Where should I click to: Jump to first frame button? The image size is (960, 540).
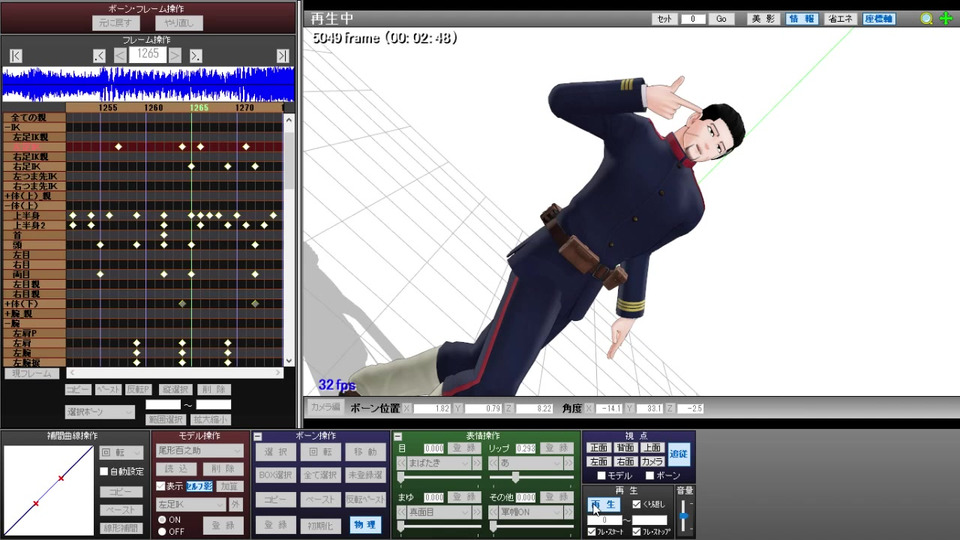(17, 56)
